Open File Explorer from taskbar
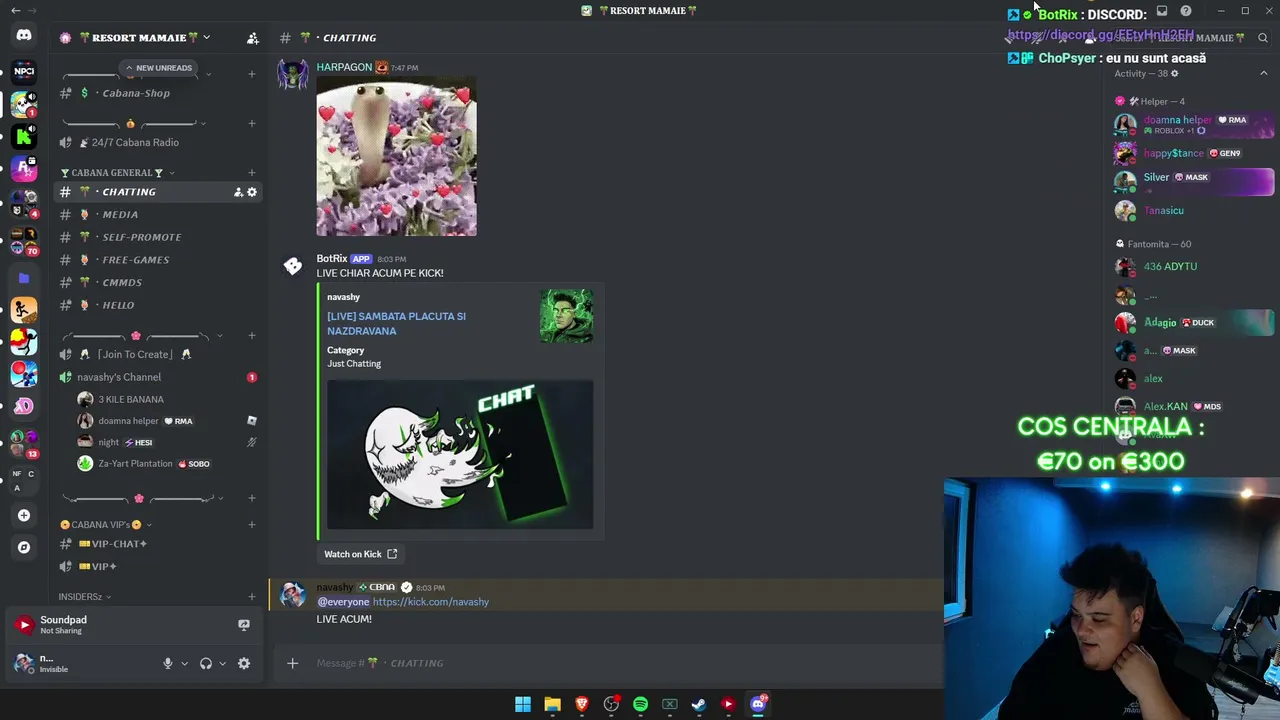This screenshot has width=1280, height=720. 552,704
